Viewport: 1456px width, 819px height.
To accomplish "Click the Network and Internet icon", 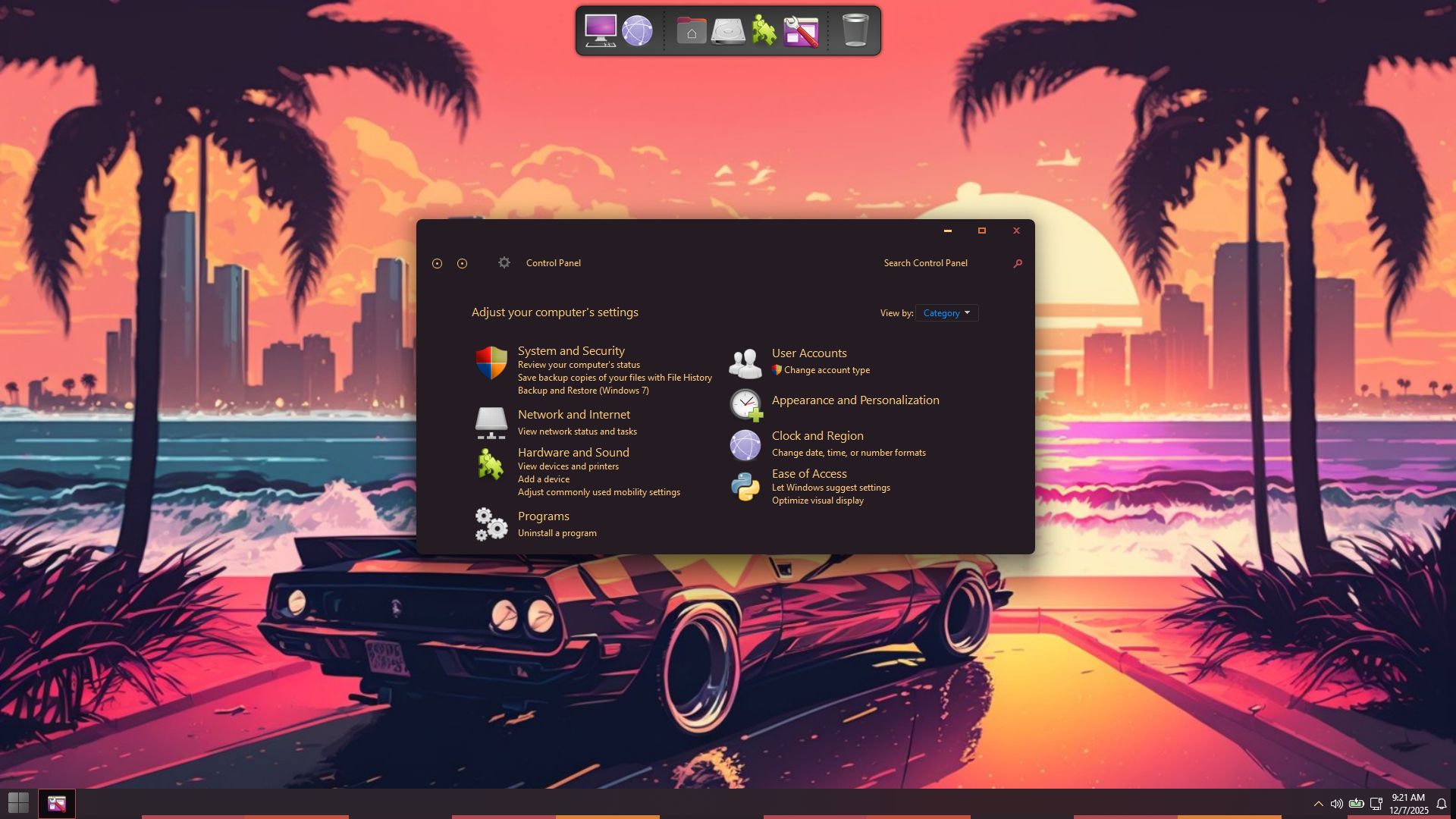I will coord(491,423).
